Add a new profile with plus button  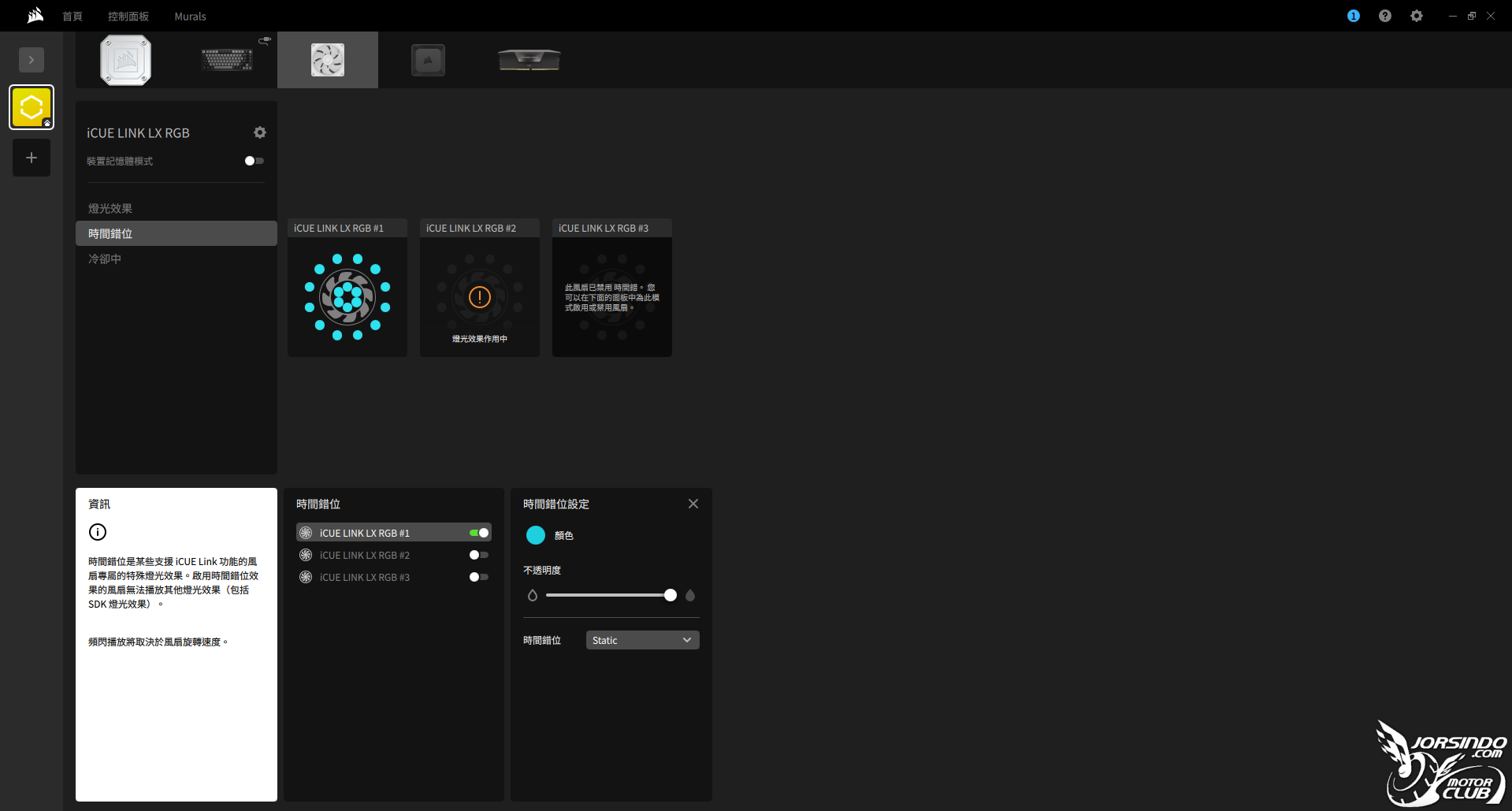[x=32, y=158]
